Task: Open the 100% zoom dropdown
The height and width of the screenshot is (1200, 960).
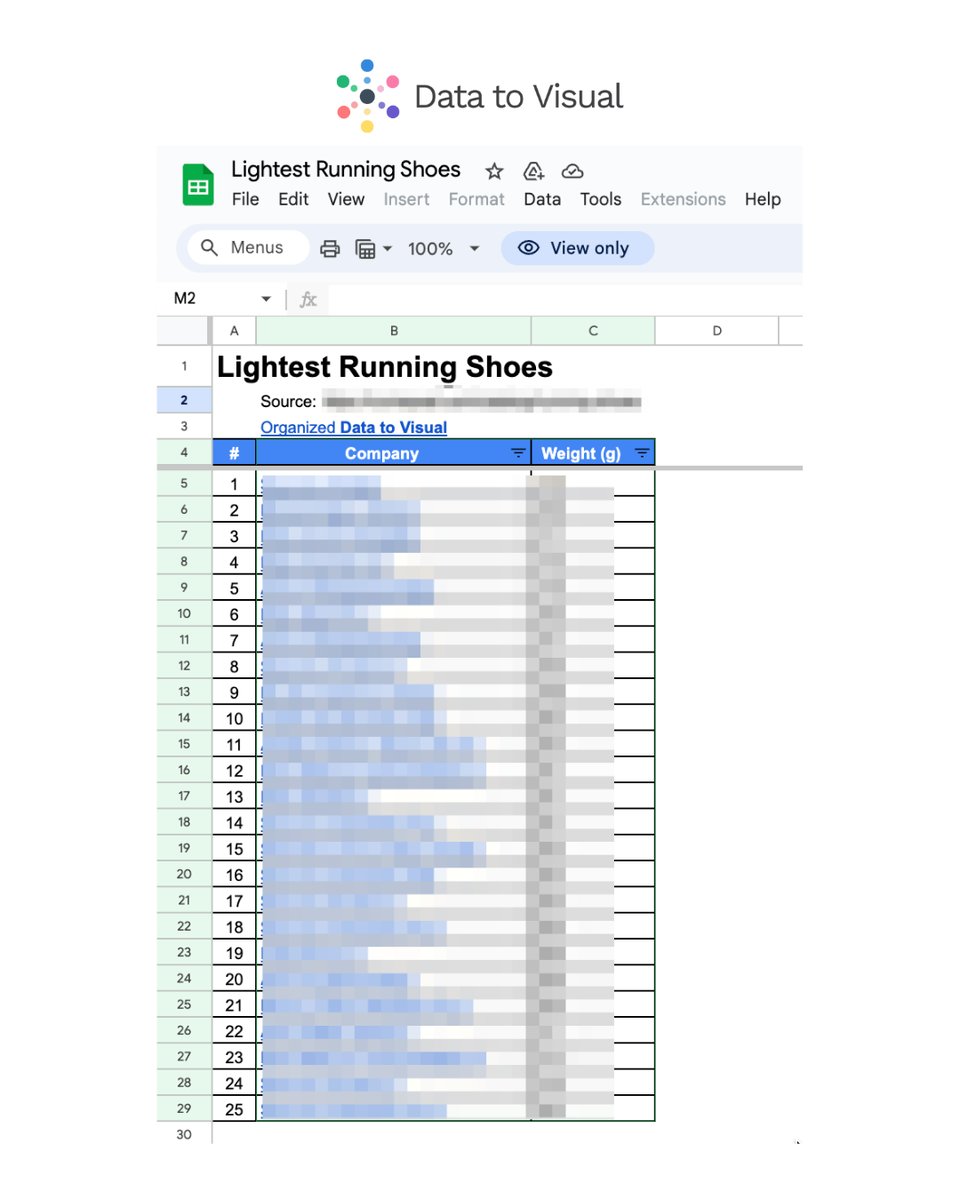Action: [x=444, y=249]
